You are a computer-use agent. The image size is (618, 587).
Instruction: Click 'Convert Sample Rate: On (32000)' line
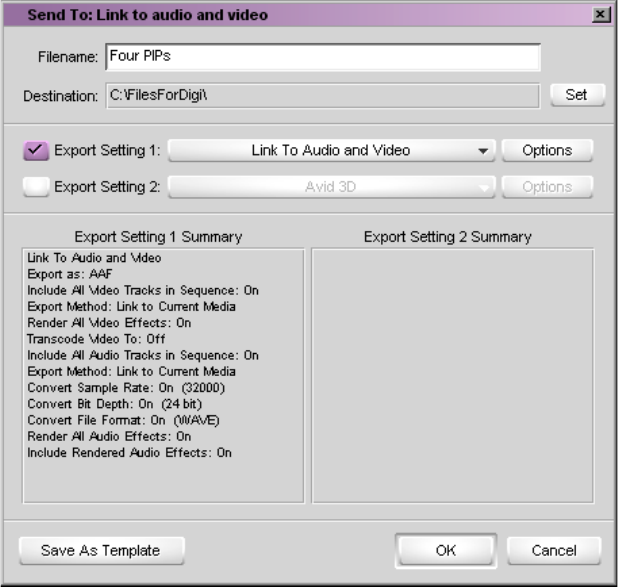(126, 388)
